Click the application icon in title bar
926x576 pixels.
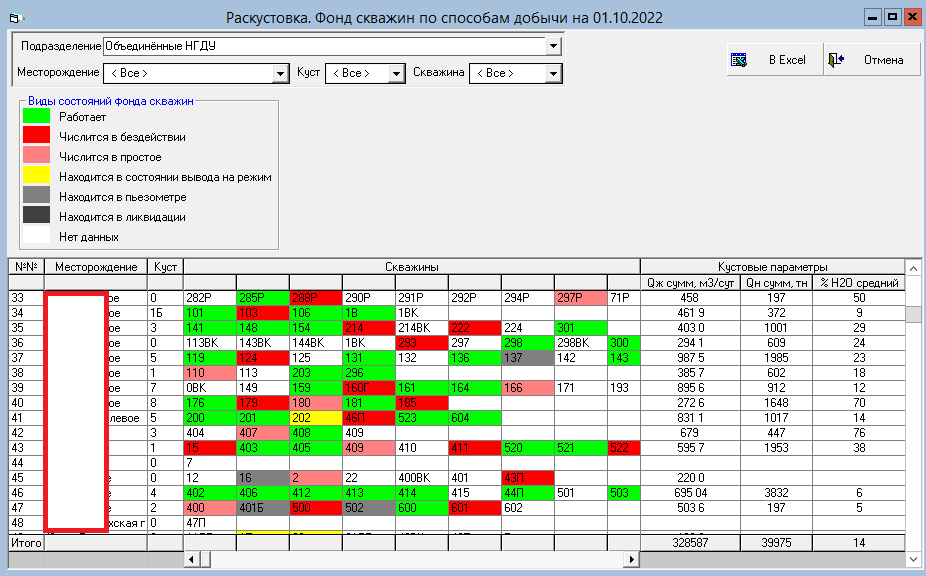tap(17, 18)
